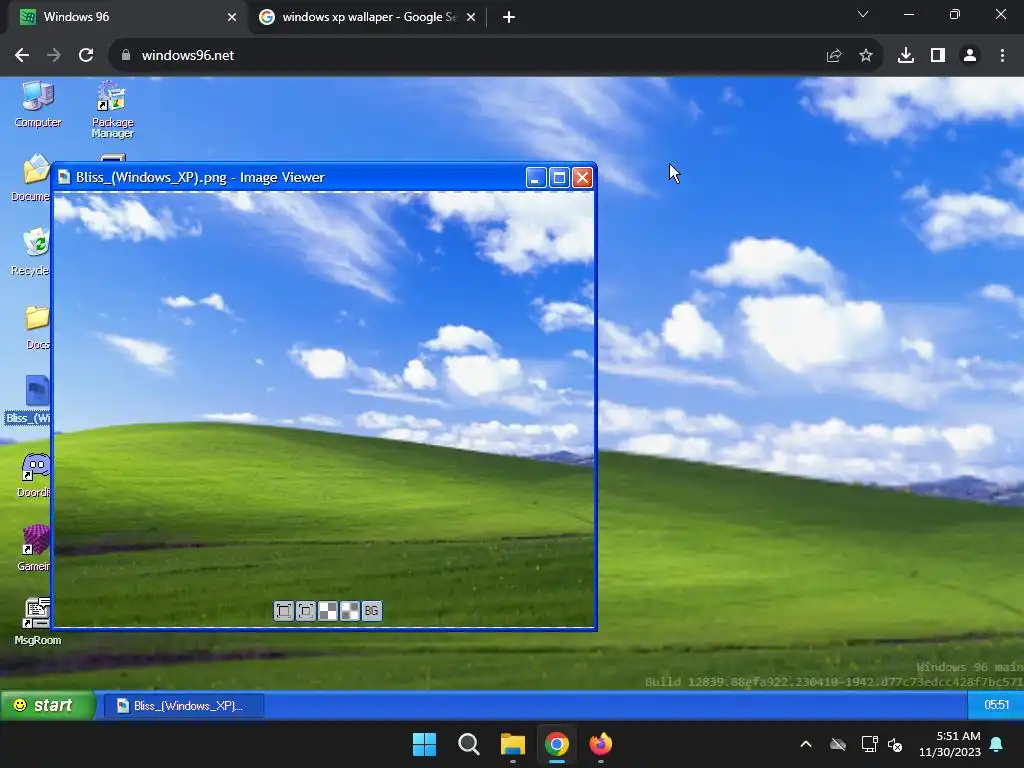Toggle the sharp pixelated checkerboard button
The width and height of the screenshot is (1024, 768).
pos(328,611)
